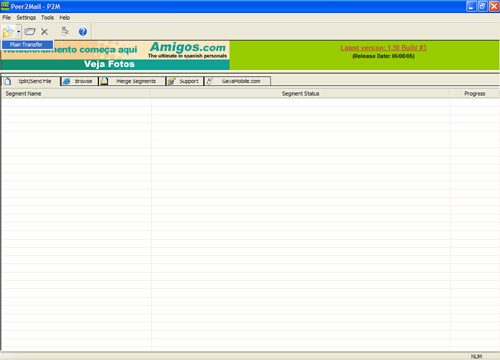The height and width of the screenshot is (360, 500).
Task: Minimize the Peer2Mail window
Action: pyautogui.click(x=471, y=6)
